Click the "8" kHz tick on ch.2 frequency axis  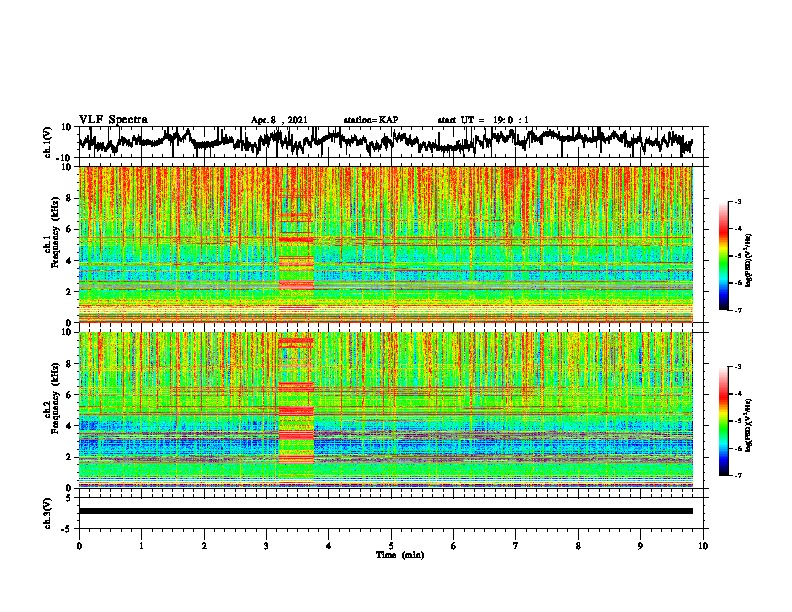[69, 364]
